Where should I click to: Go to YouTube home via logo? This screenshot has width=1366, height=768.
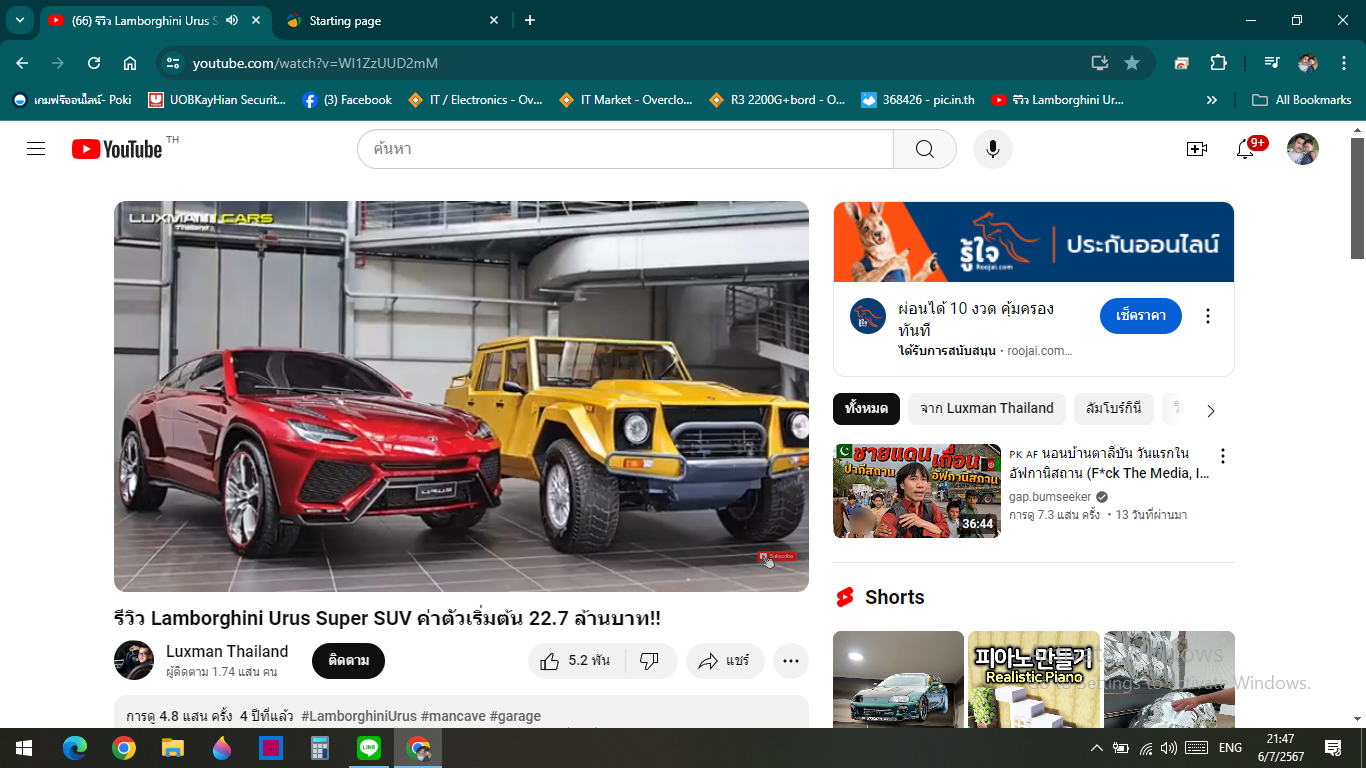coord(117,149)
